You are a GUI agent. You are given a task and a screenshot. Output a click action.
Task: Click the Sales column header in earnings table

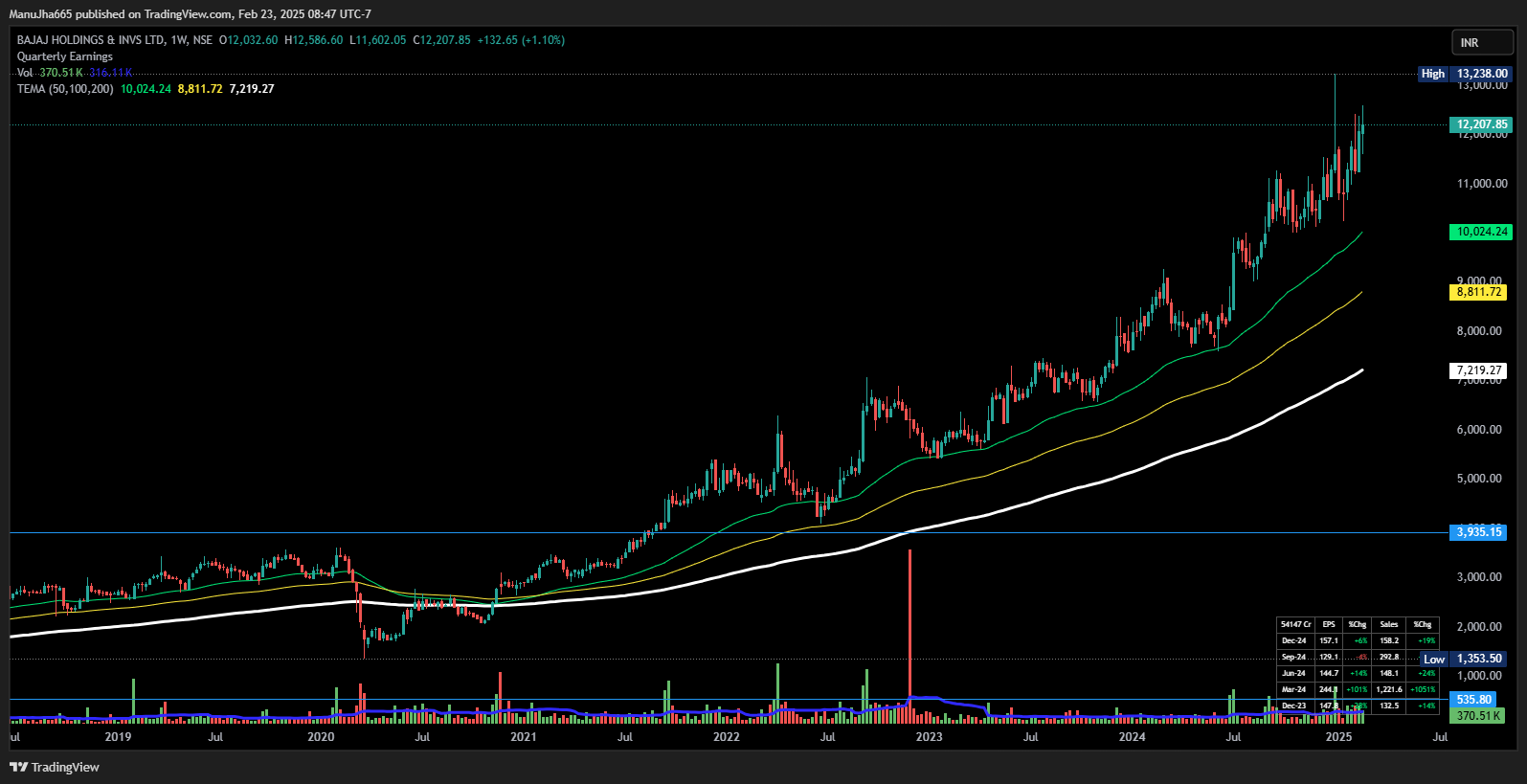(x=1389, y=624)
